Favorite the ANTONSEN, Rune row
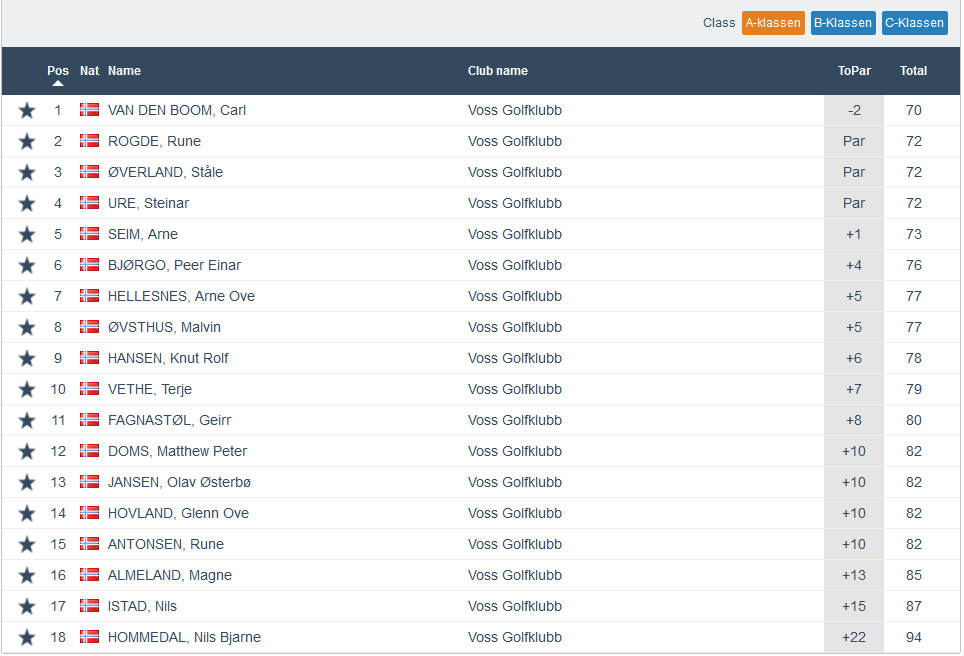Image resolution: width=964 pixels, height=656 pixels. [x=27, y=545]
